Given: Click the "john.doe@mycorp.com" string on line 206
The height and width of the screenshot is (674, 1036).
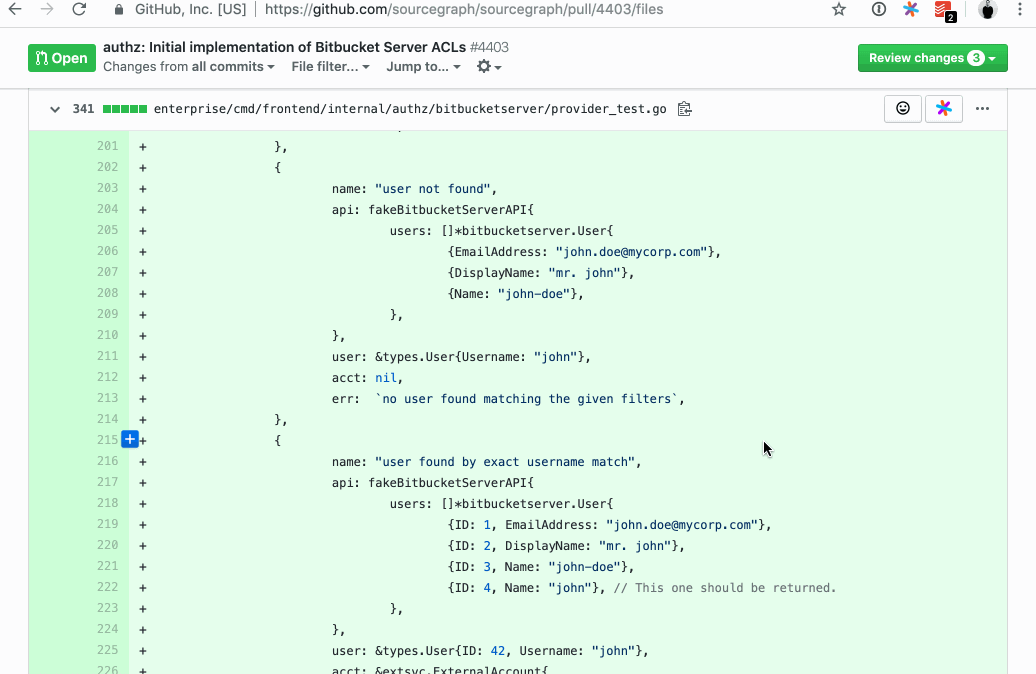Looking at the screenshot, I should pyautogui.click(x=632, y=252).
